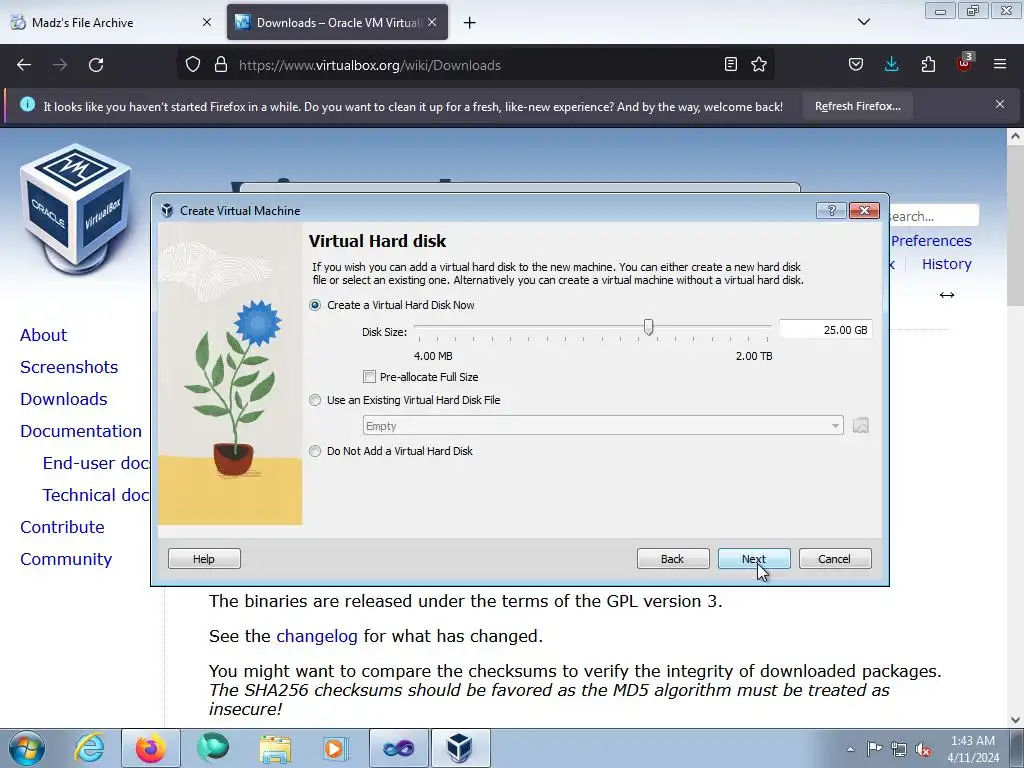Go to Downloads in website sidebar
The height and width of the screenshot is (768, 1024).
pos(64,399)
